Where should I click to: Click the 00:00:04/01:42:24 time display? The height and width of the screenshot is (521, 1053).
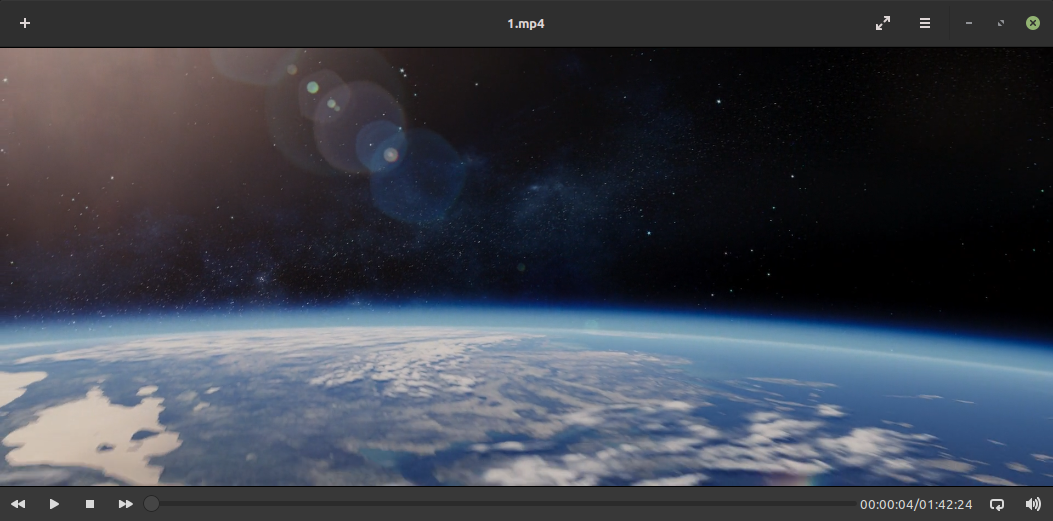pyautogui.click(x=916, y=504)
